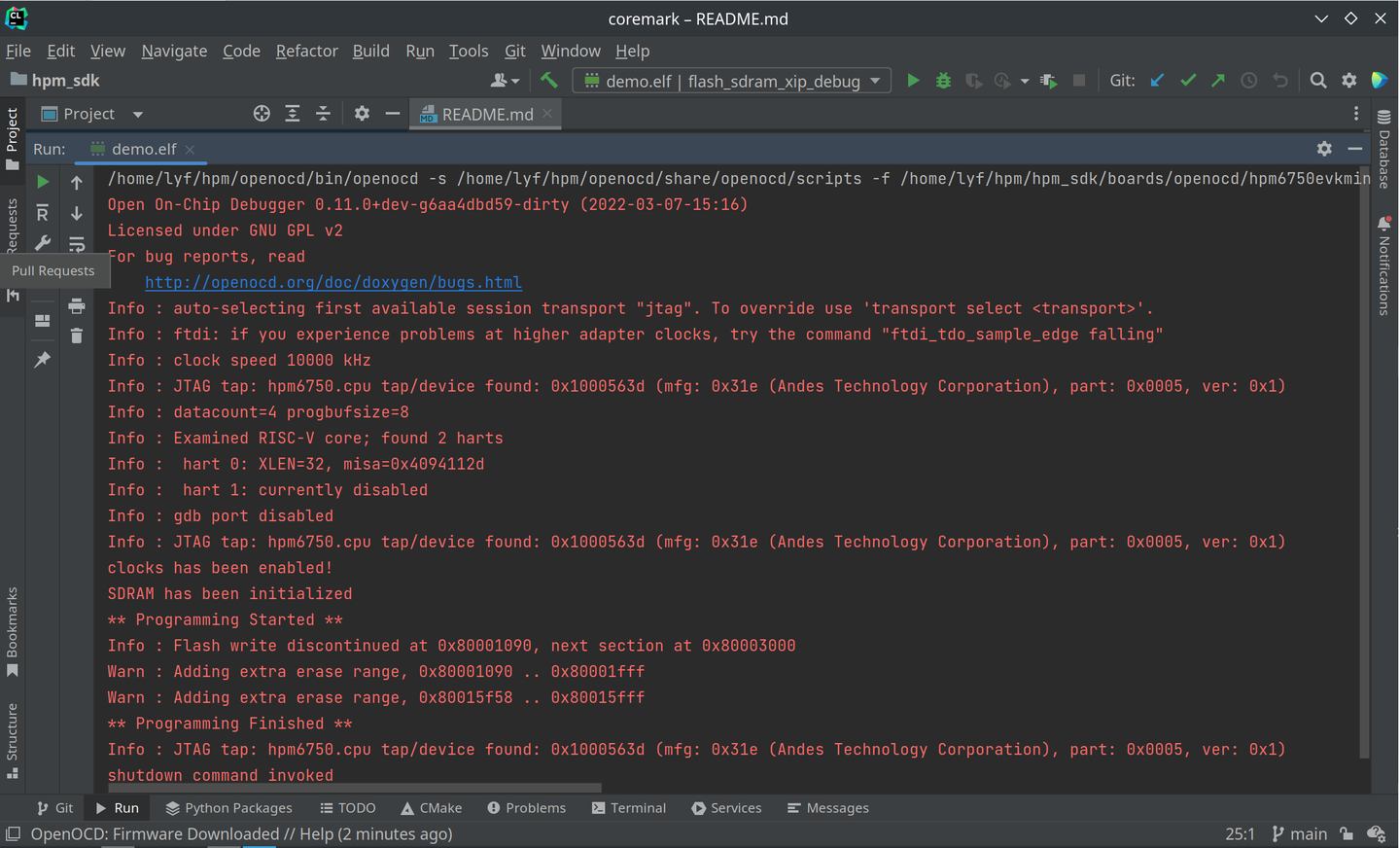Open the Git menu in the menu bar

pos(514,51)
